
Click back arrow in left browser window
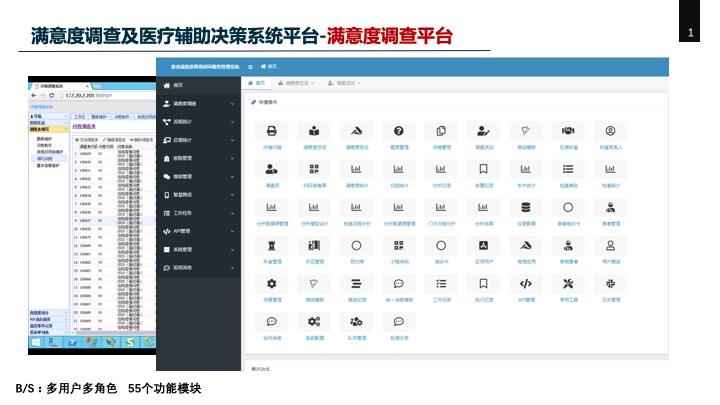pos(33,95)
